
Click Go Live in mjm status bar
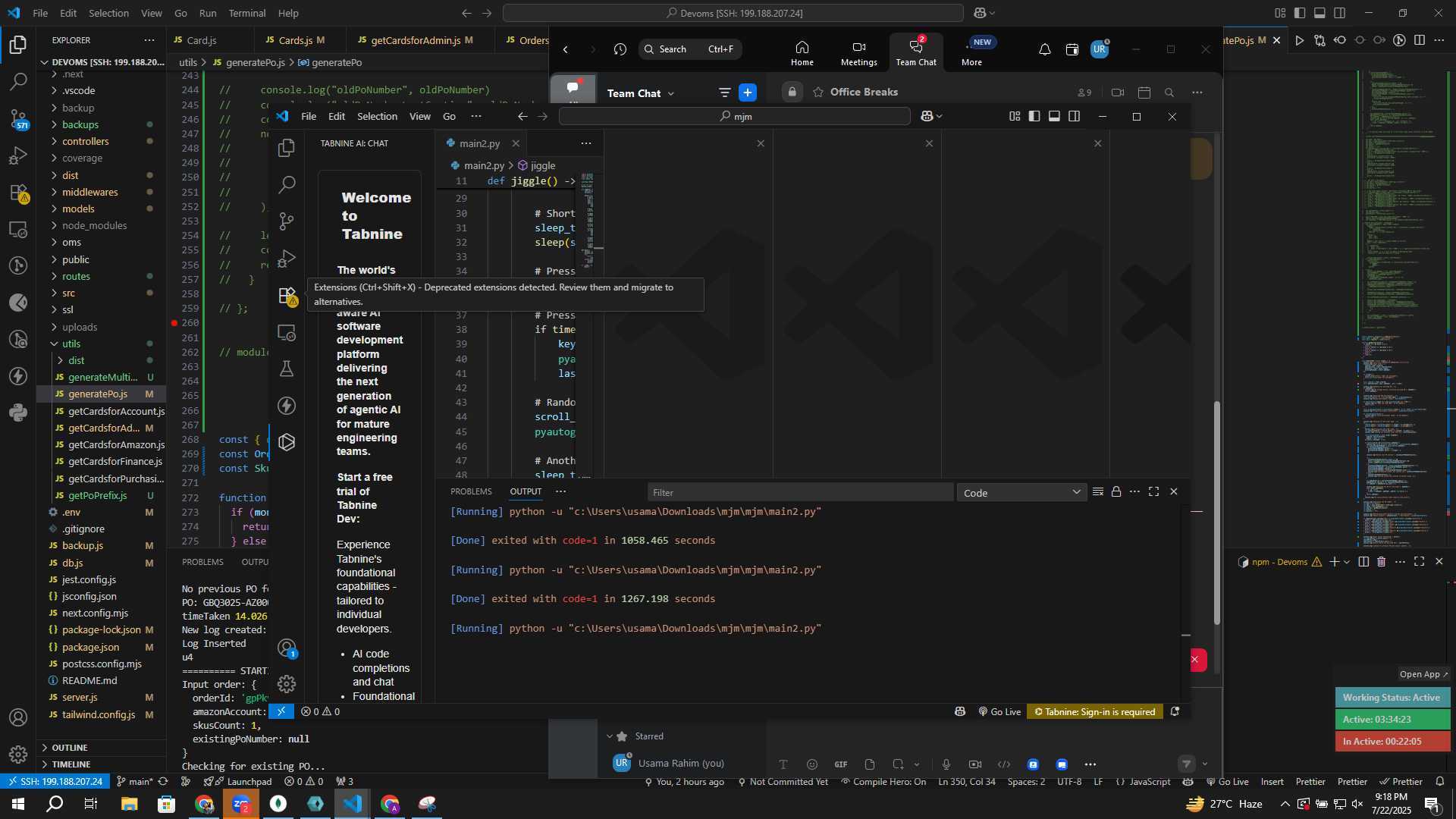tap(999, 712)
